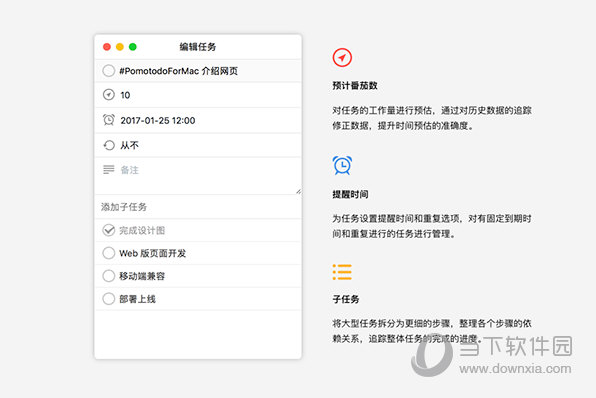
Task: Mark 移动端兼容 subtask as done
Action: coord(109,276)
